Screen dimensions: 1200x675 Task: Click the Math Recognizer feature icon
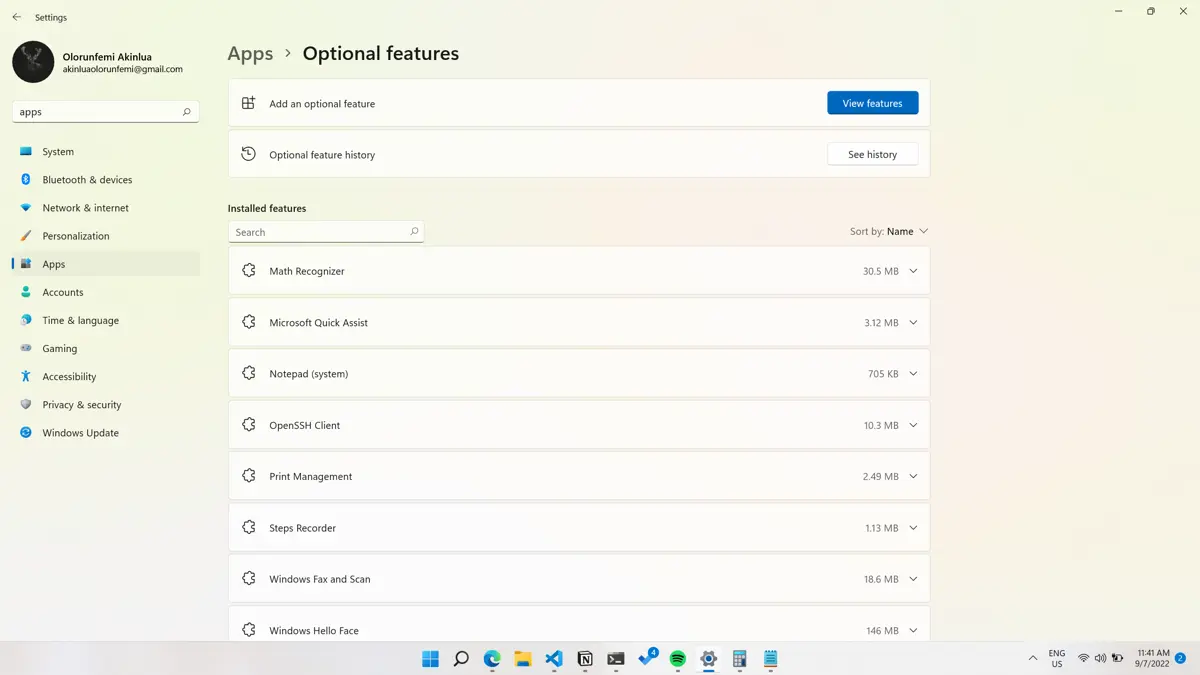pos(249,271)
